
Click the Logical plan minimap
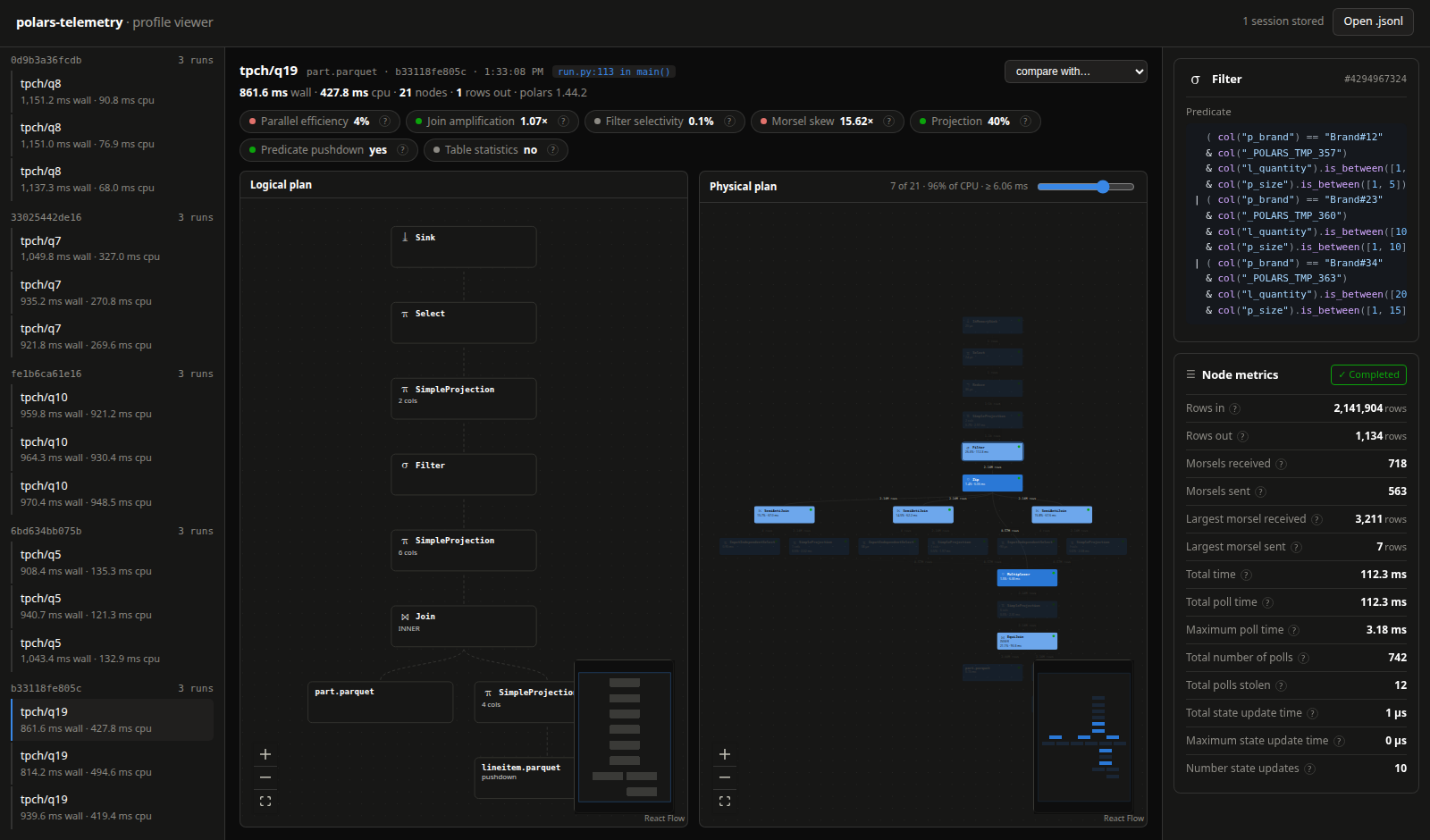[624, 736]
